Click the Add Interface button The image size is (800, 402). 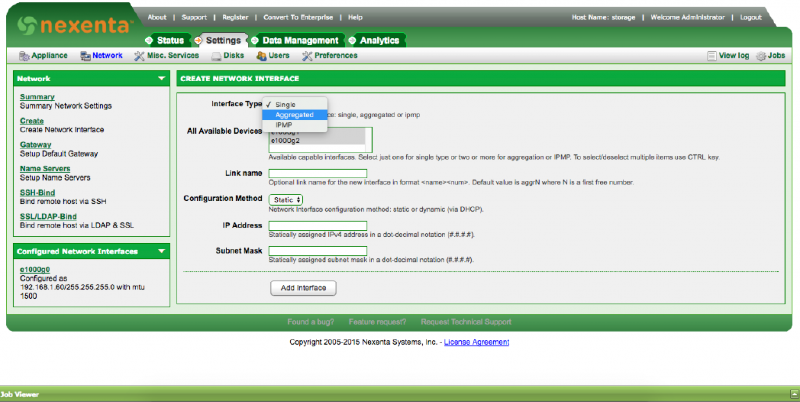tap(303, 287)
